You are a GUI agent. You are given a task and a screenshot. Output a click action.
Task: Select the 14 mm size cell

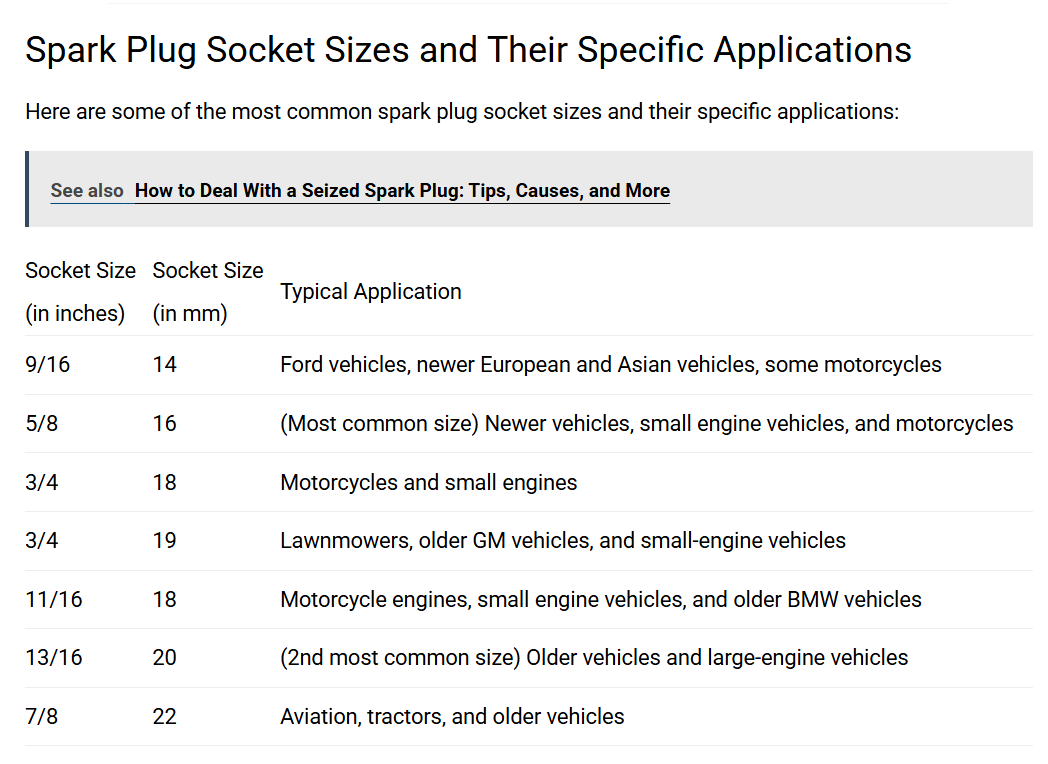click(165, 365)
